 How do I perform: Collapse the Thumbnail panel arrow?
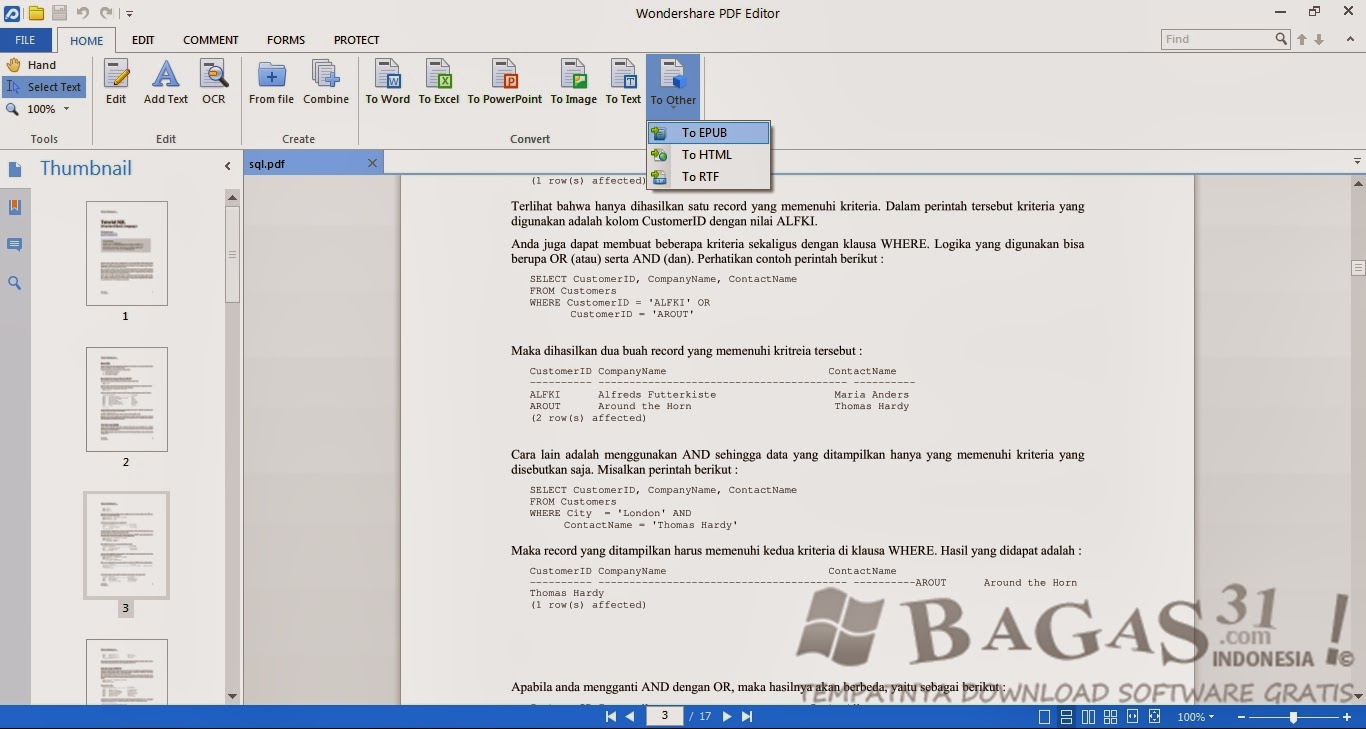coord(228,167)
